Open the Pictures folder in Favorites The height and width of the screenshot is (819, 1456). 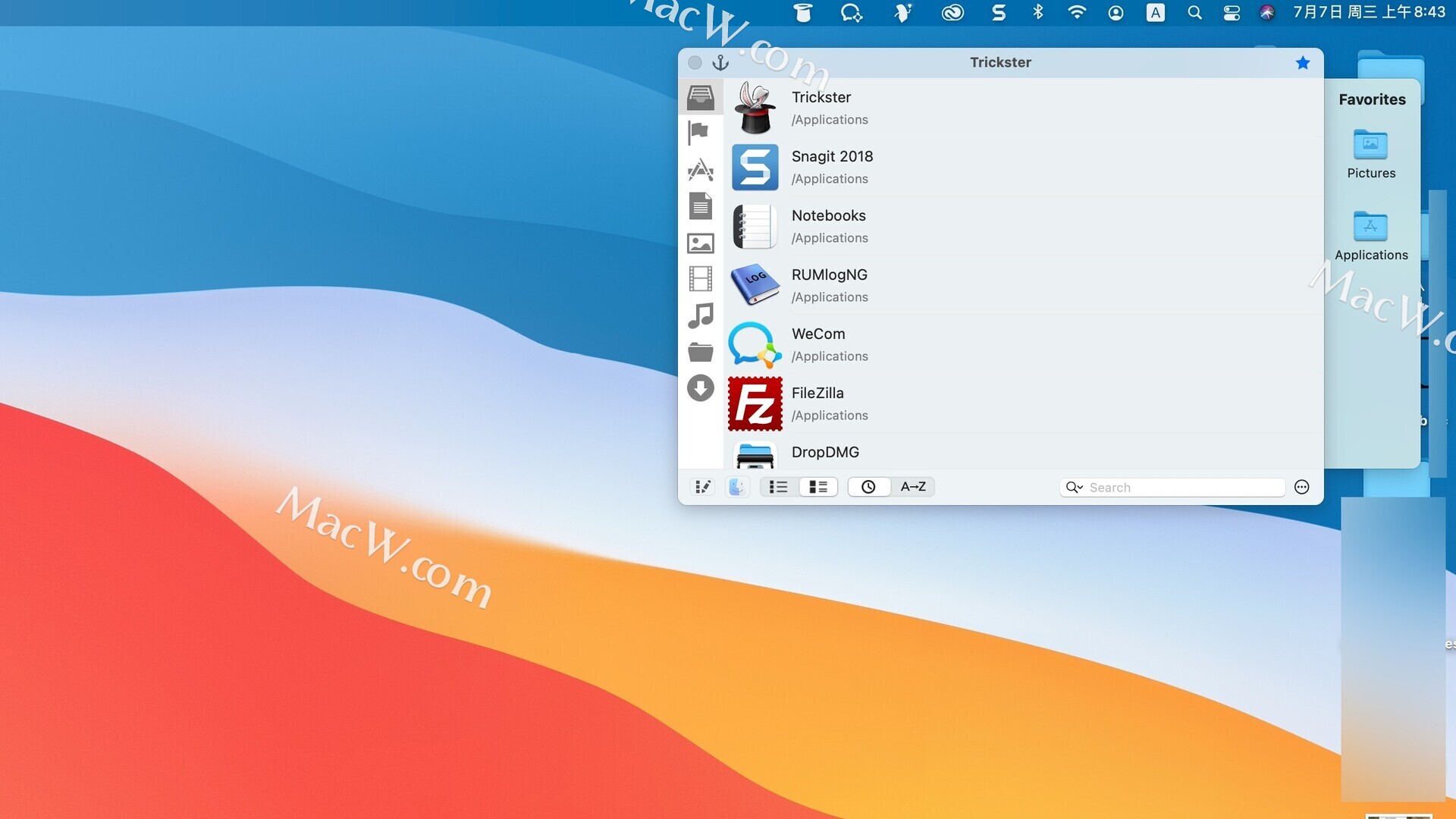coord(1371,154)
